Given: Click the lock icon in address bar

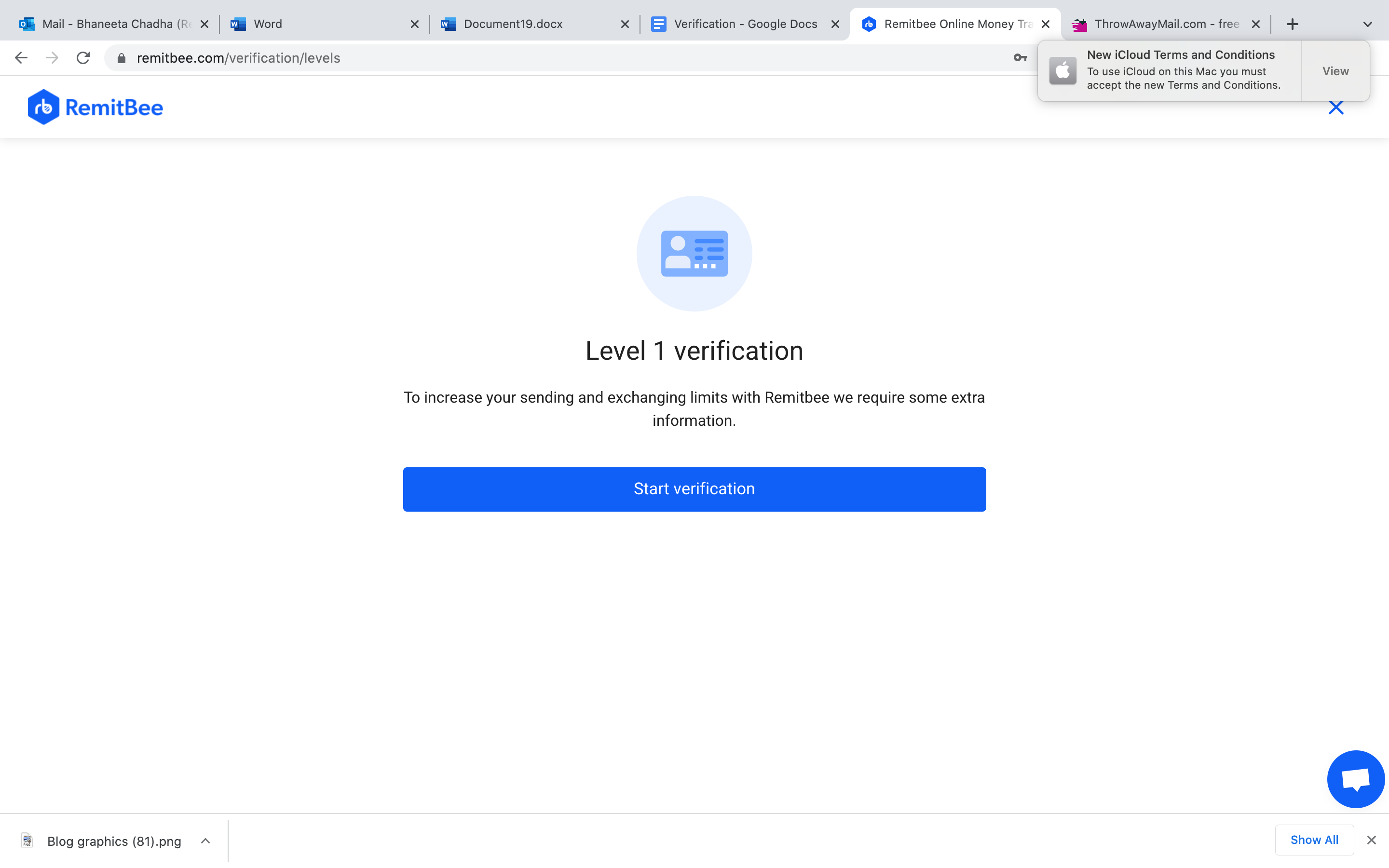Looking at the screenshot, I should point(121,58).
